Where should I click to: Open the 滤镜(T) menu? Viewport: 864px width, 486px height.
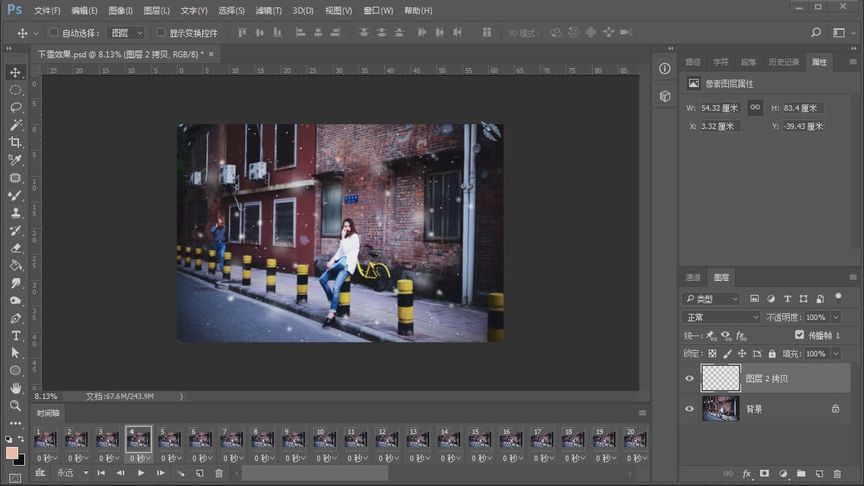pyautogui.click(x=267, y=10)
